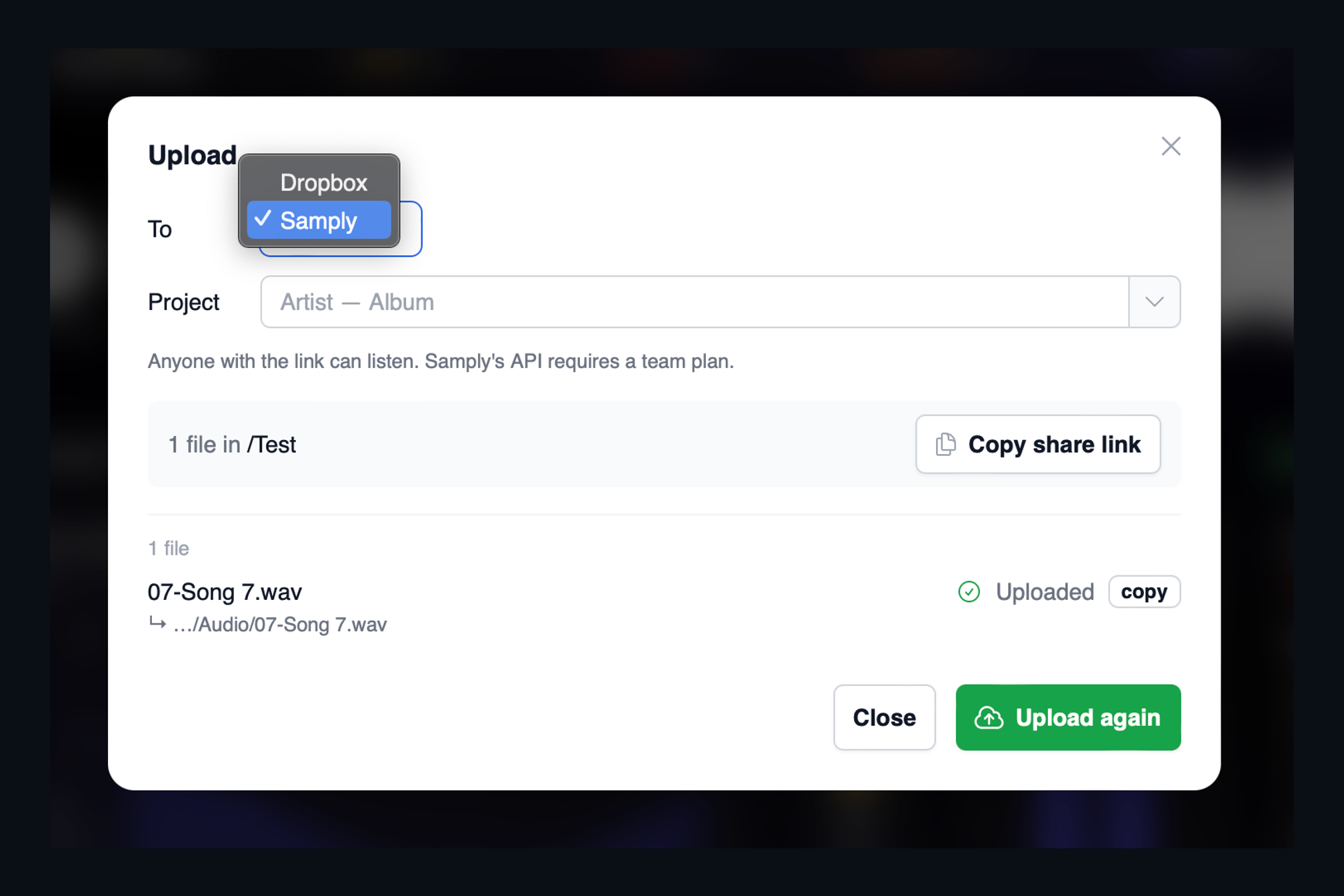
Task: Click the Upload again button
Action: coord(1068,717)
